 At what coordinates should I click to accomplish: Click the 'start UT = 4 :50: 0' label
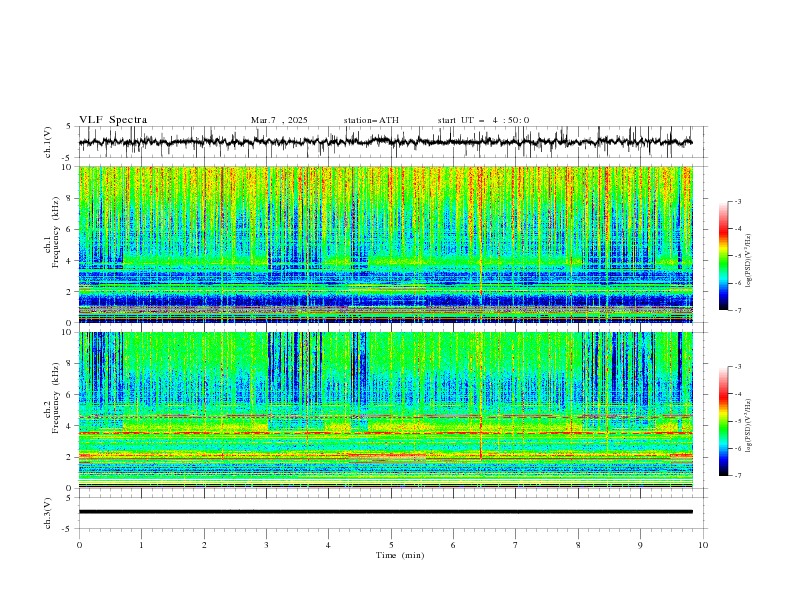[483, 120]
